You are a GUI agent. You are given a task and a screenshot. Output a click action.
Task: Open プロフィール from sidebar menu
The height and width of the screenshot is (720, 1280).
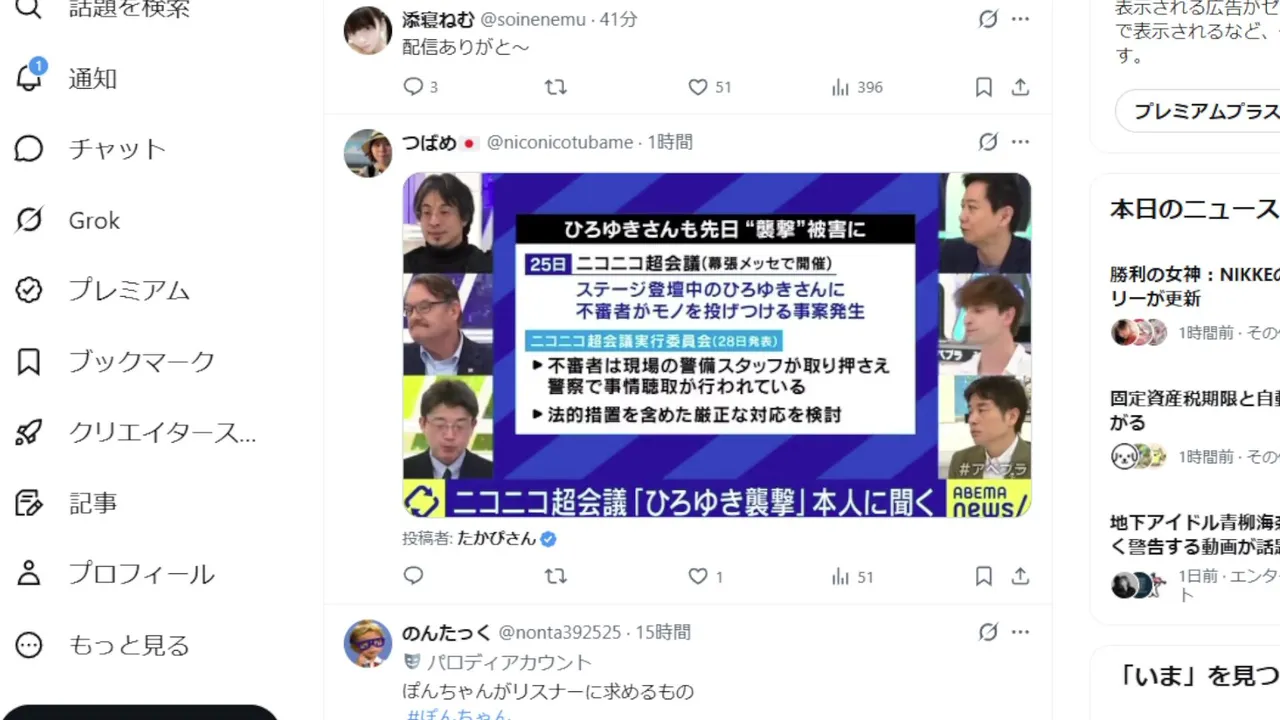(115, 574)
